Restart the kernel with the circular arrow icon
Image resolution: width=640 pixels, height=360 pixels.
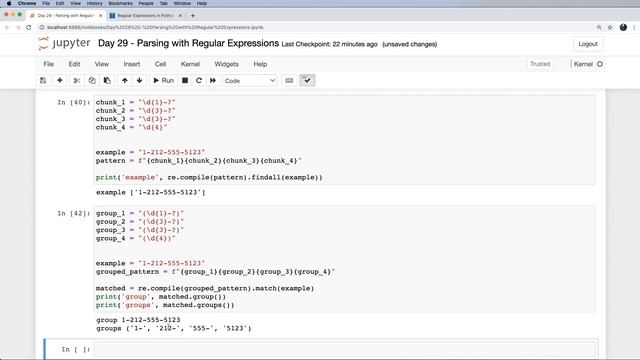pos(199,80)
